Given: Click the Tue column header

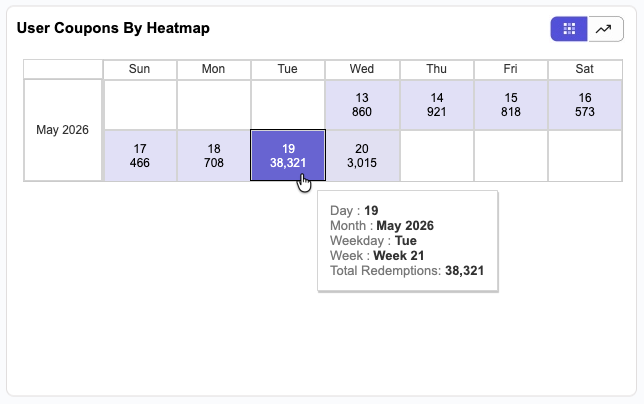Looking at the screenshot, I should pos(288,69).
